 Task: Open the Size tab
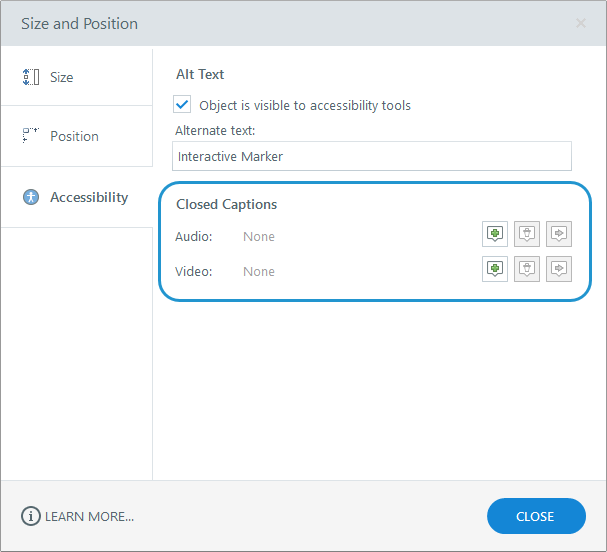(x=62, y=77)
